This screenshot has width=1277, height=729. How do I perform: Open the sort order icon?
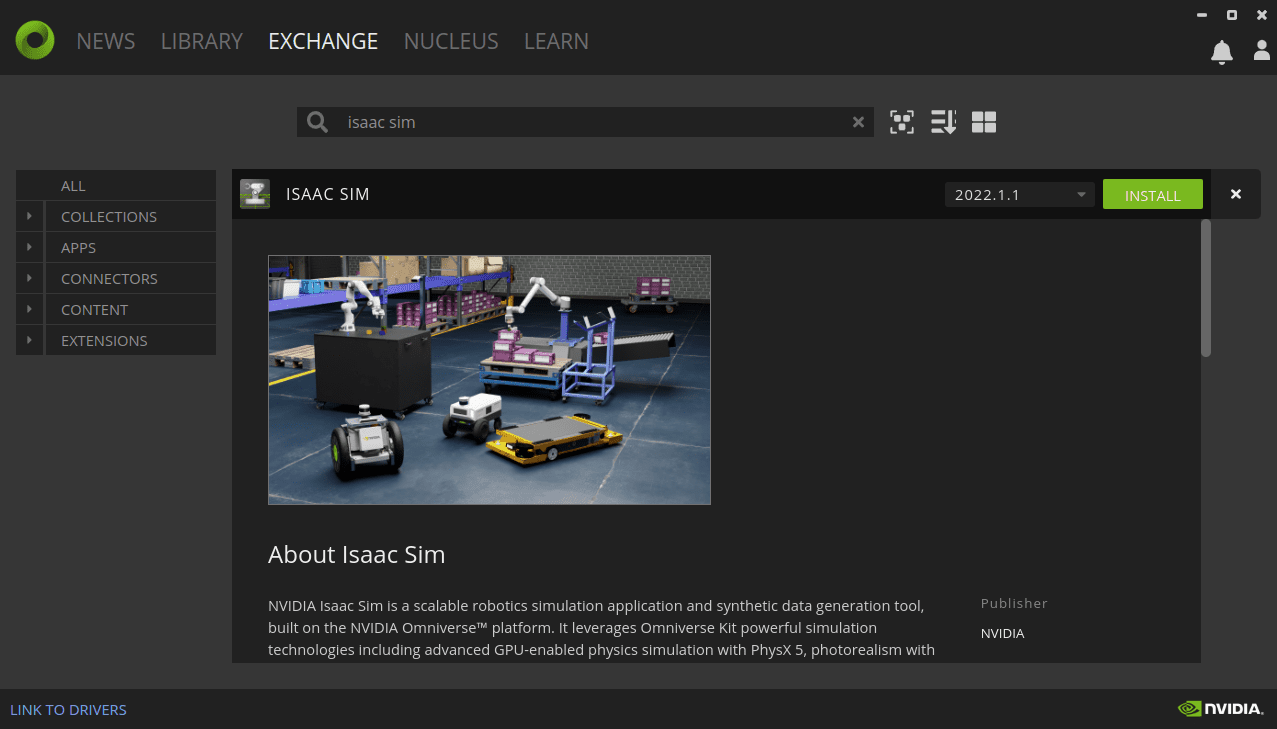[x=943, y=122]
